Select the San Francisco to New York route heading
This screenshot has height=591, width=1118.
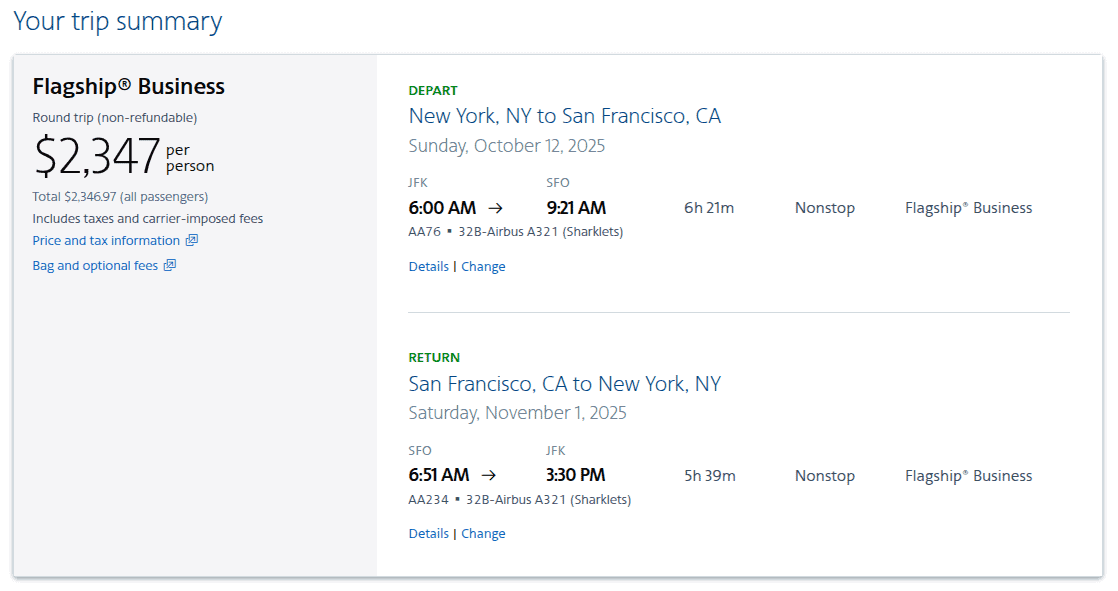coord(564,383)
